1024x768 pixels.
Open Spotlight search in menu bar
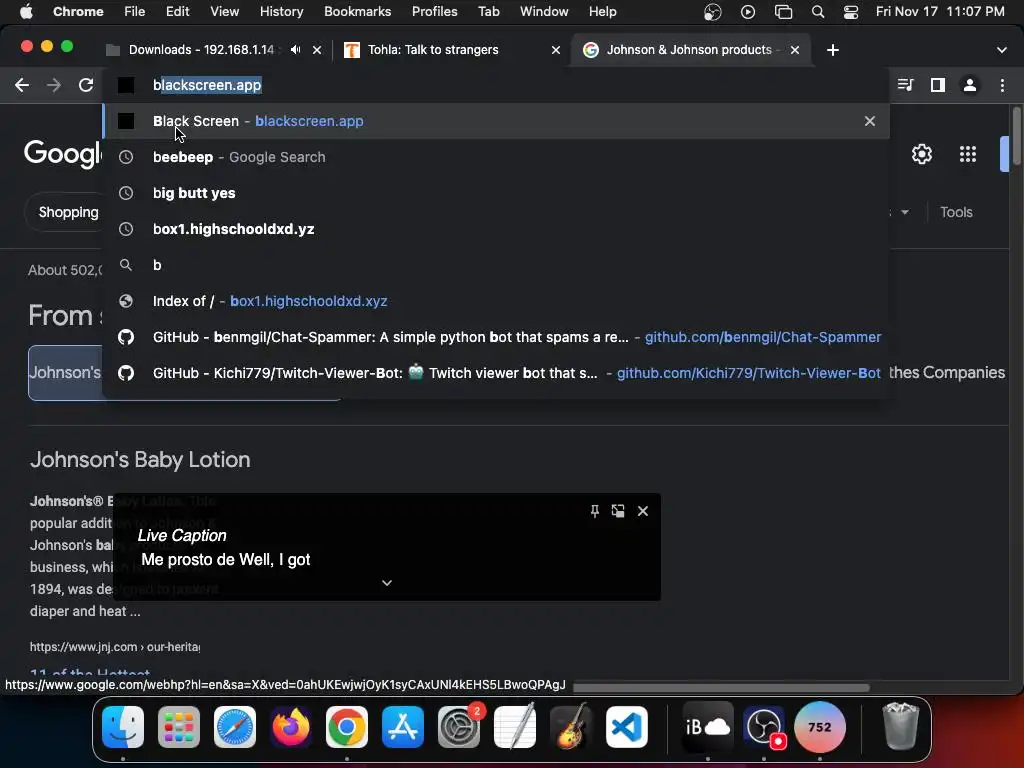tap(818, 11)
